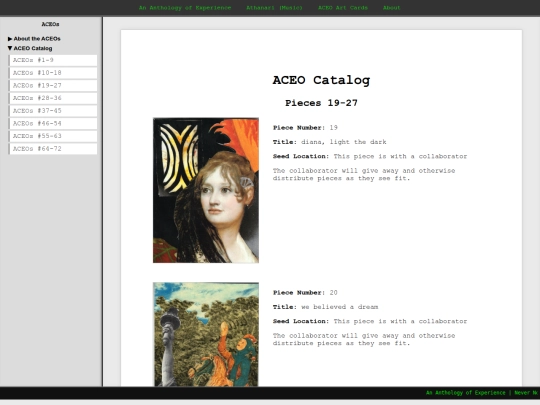
Task: Go to ACEOs #28-36 page
Action: click(53, 98)
